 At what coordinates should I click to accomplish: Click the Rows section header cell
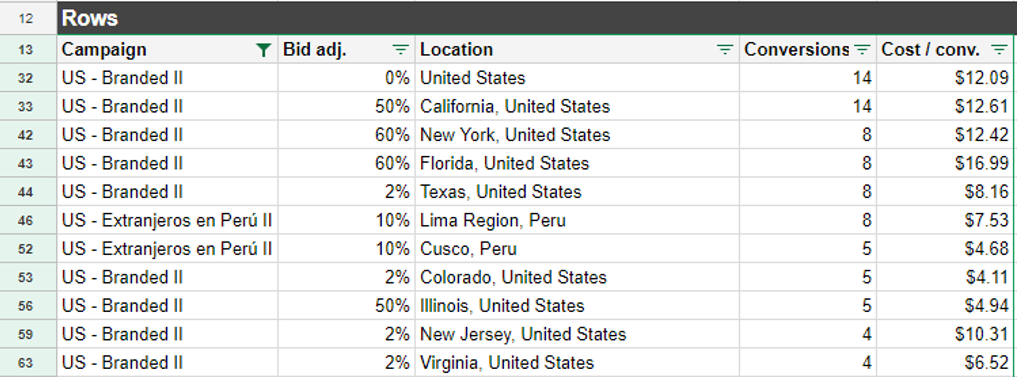click(x=536, y=18)
